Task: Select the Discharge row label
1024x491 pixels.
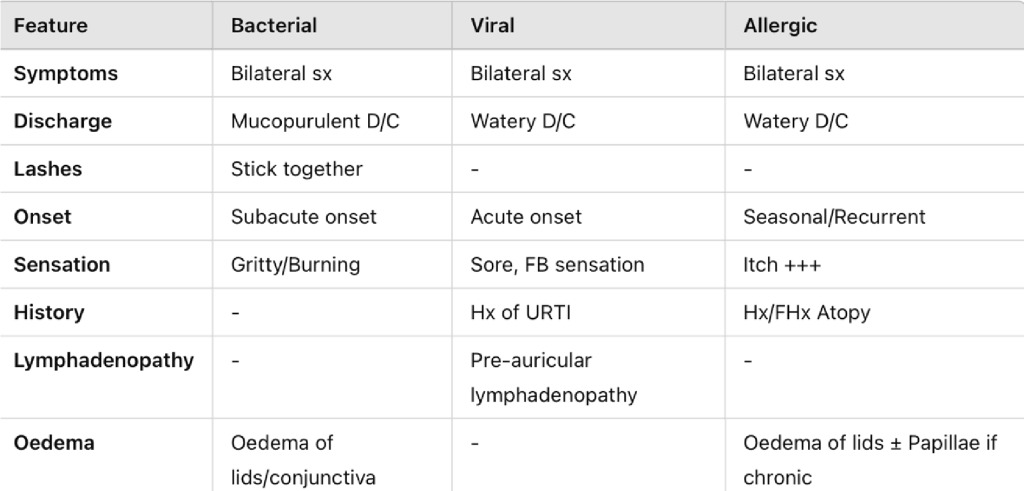Action: [62, 122]
